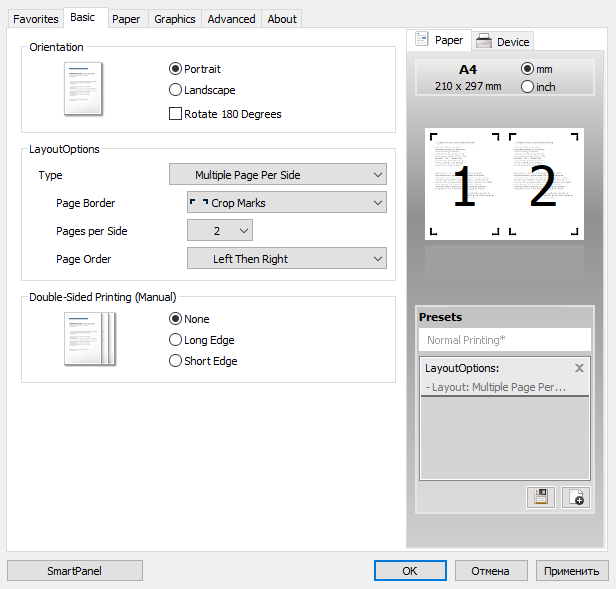Click the portrait orientation page preview icon

coord(84,87)
